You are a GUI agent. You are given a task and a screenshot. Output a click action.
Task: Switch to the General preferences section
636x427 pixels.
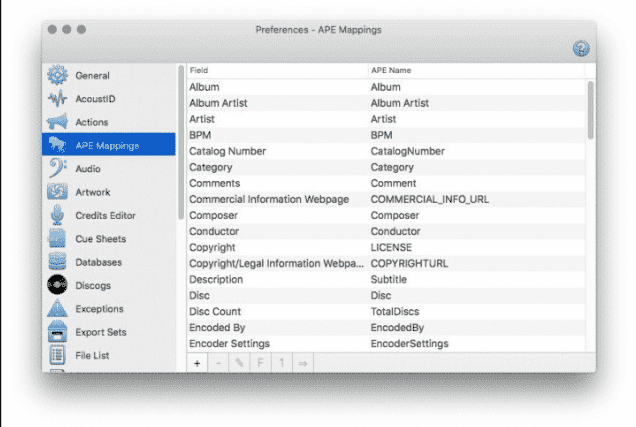[92, 75]
